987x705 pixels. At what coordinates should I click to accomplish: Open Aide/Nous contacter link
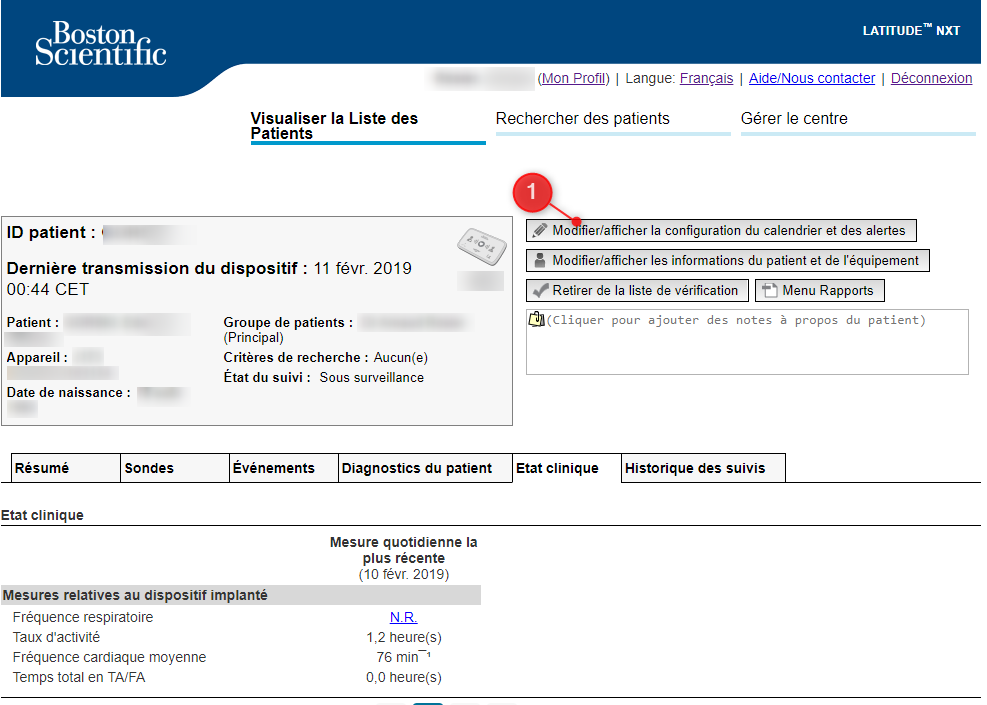point(811,78)
